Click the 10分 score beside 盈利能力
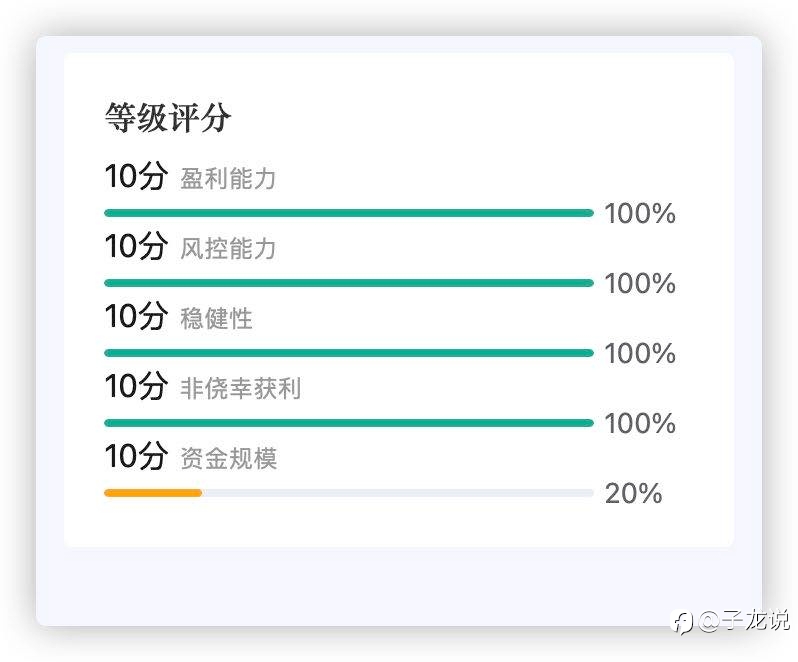 point(136,176)
